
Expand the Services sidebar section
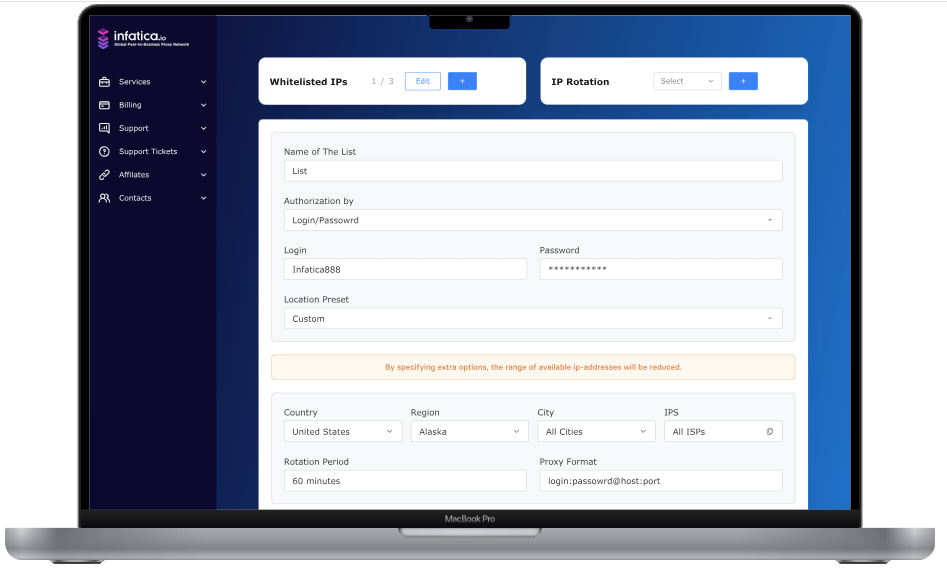click(204, 81)
